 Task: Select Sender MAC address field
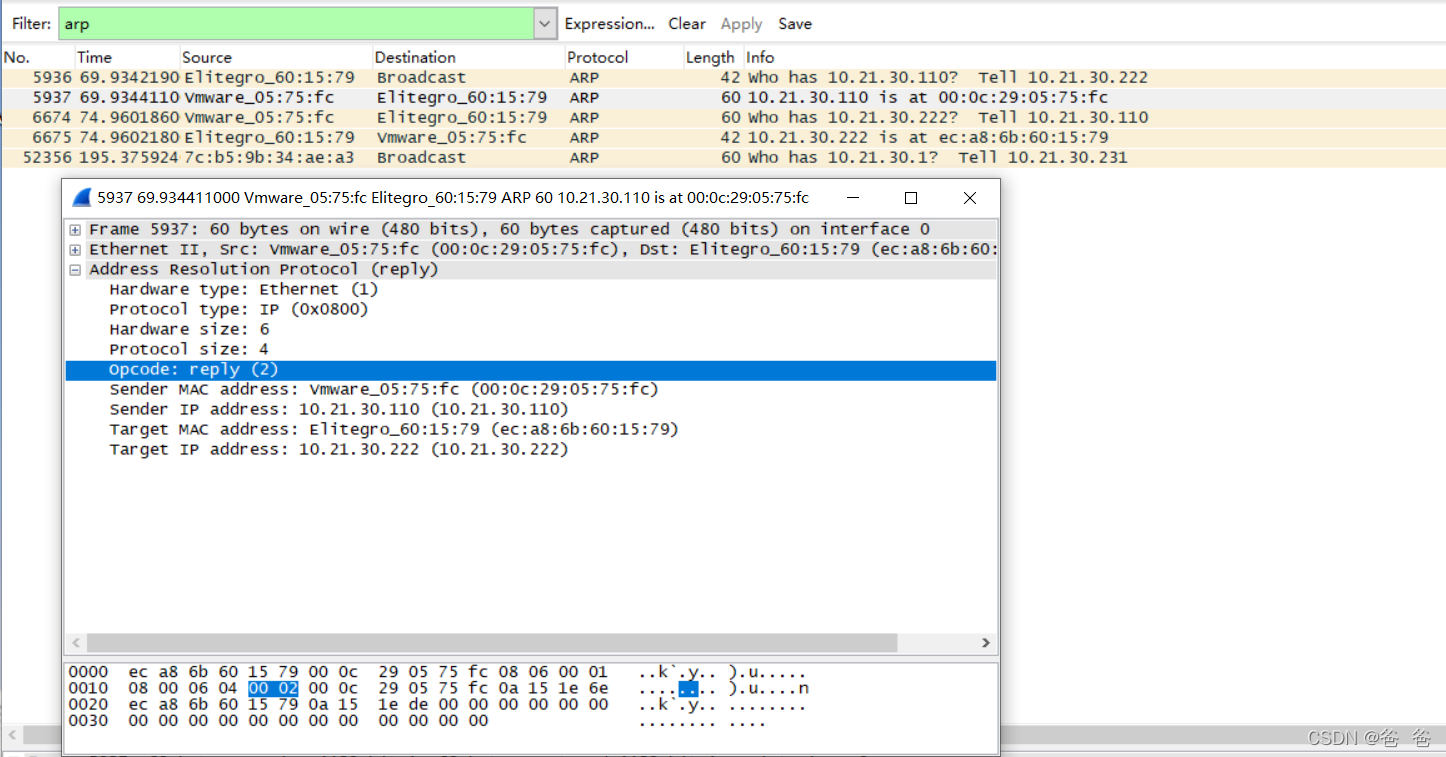384,389
